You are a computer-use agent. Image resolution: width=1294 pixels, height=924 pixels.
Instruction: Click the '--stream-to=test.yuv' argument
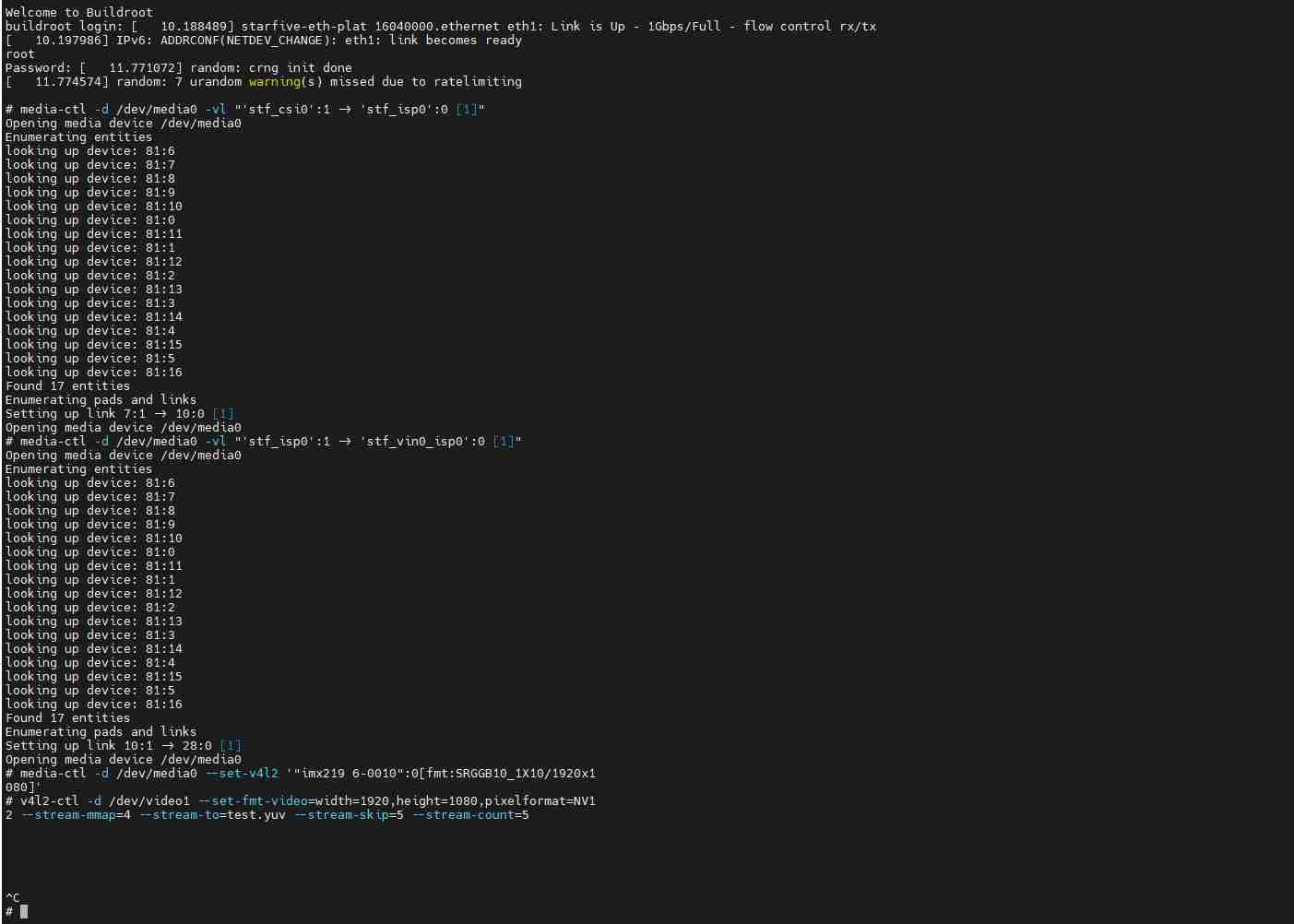click(211, 814)
